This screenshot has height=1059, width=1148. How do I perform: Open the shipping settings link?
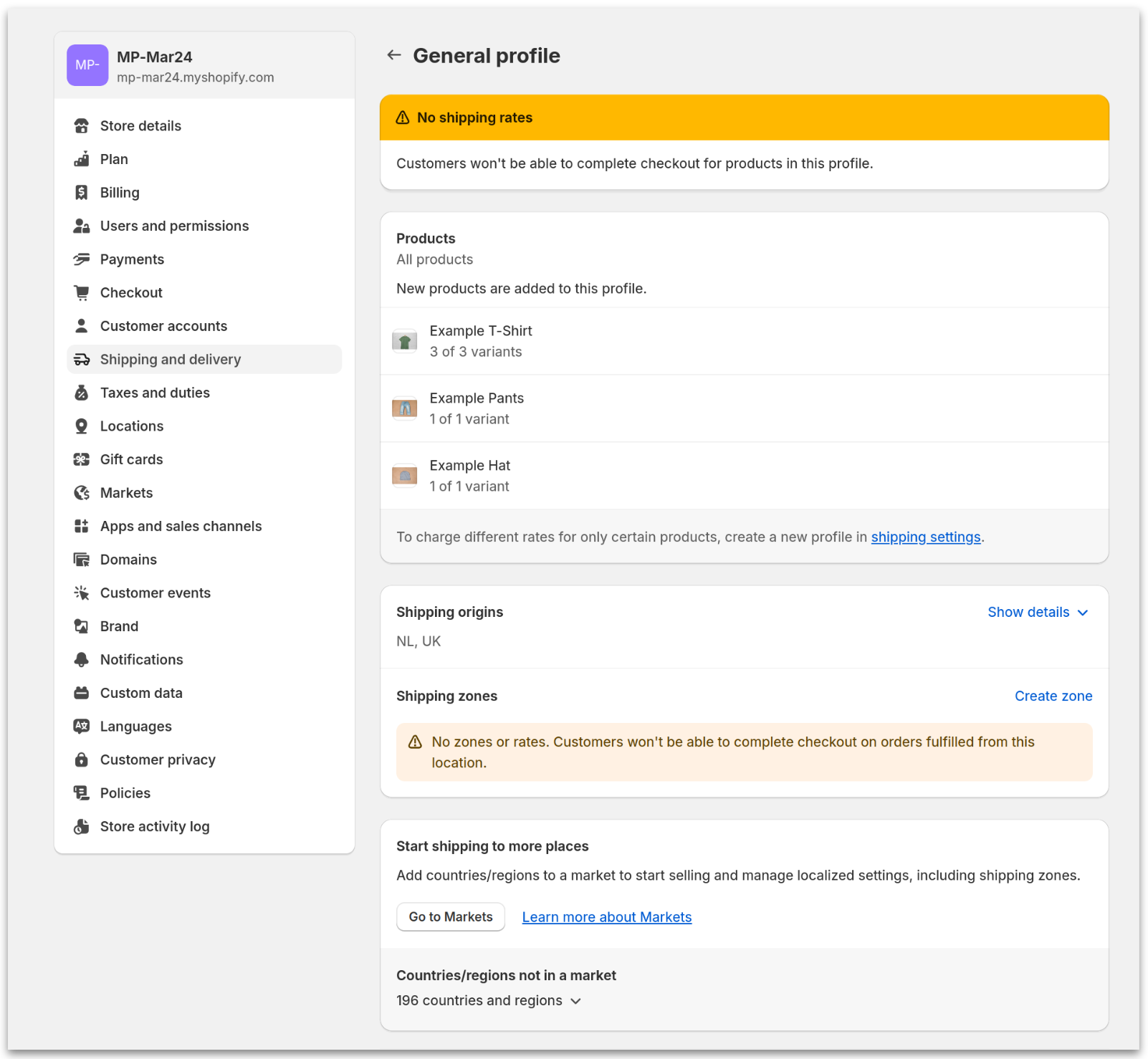[x=925, y=537]
